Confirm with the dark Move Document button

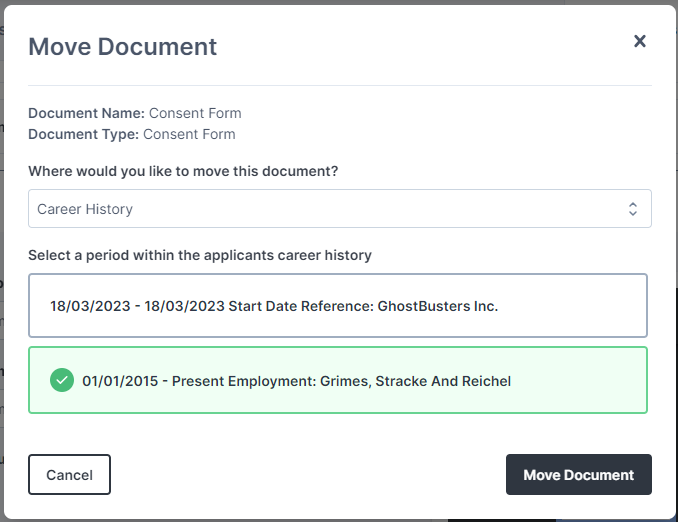(579, 474)
